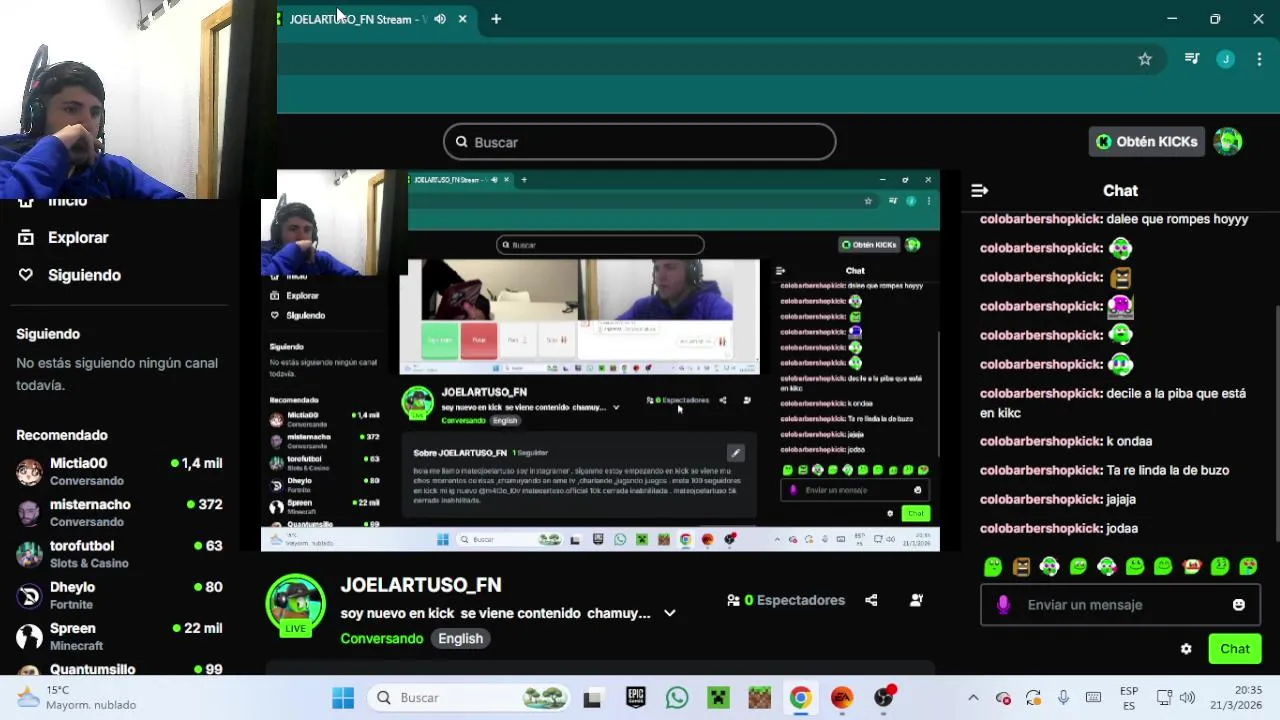Open the browser media control icon
The height and width of the screenshot is (720, 1280).
[x=1192, y=59]
